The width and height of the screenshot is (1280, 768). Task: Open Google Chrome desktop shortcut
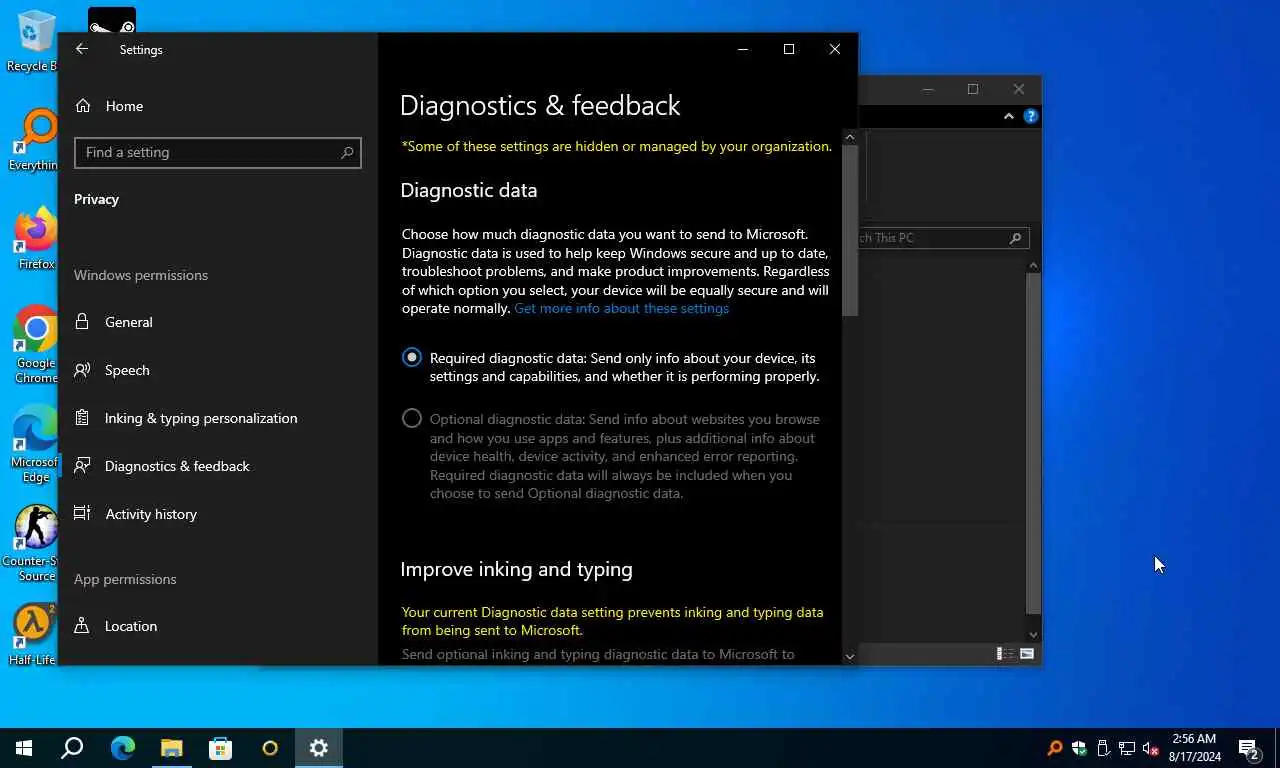tap(36, 344)
